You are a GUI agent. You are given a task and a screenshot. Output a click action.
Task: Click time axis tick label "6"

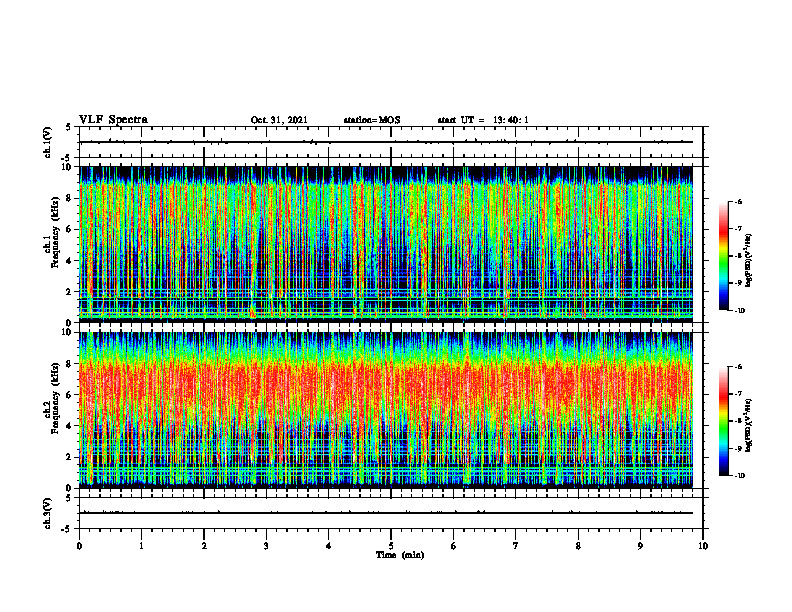(x=454, y=546)
